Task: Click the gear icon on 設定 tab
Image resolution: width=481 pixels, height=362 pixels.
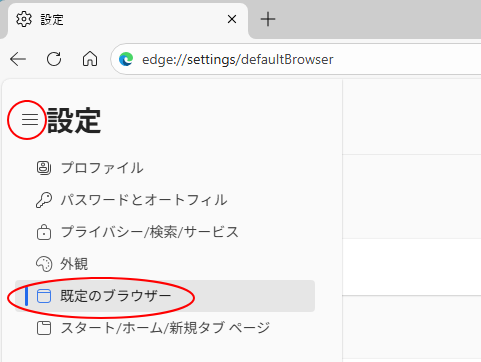Action: coord(24,19)
